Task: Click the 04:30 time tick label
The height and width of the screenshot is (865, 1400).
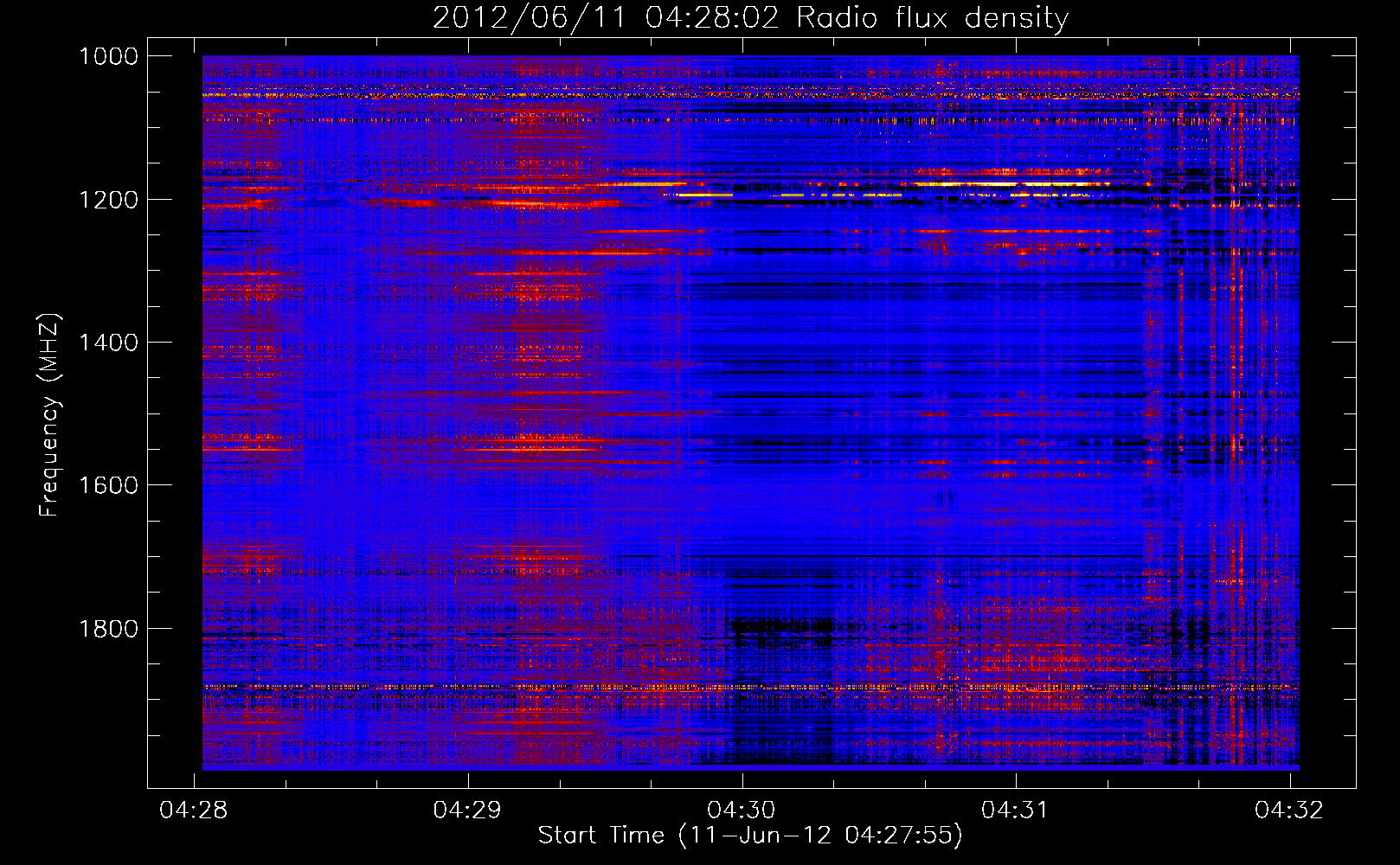Action: pyautogui.click(x=742, y=810)
